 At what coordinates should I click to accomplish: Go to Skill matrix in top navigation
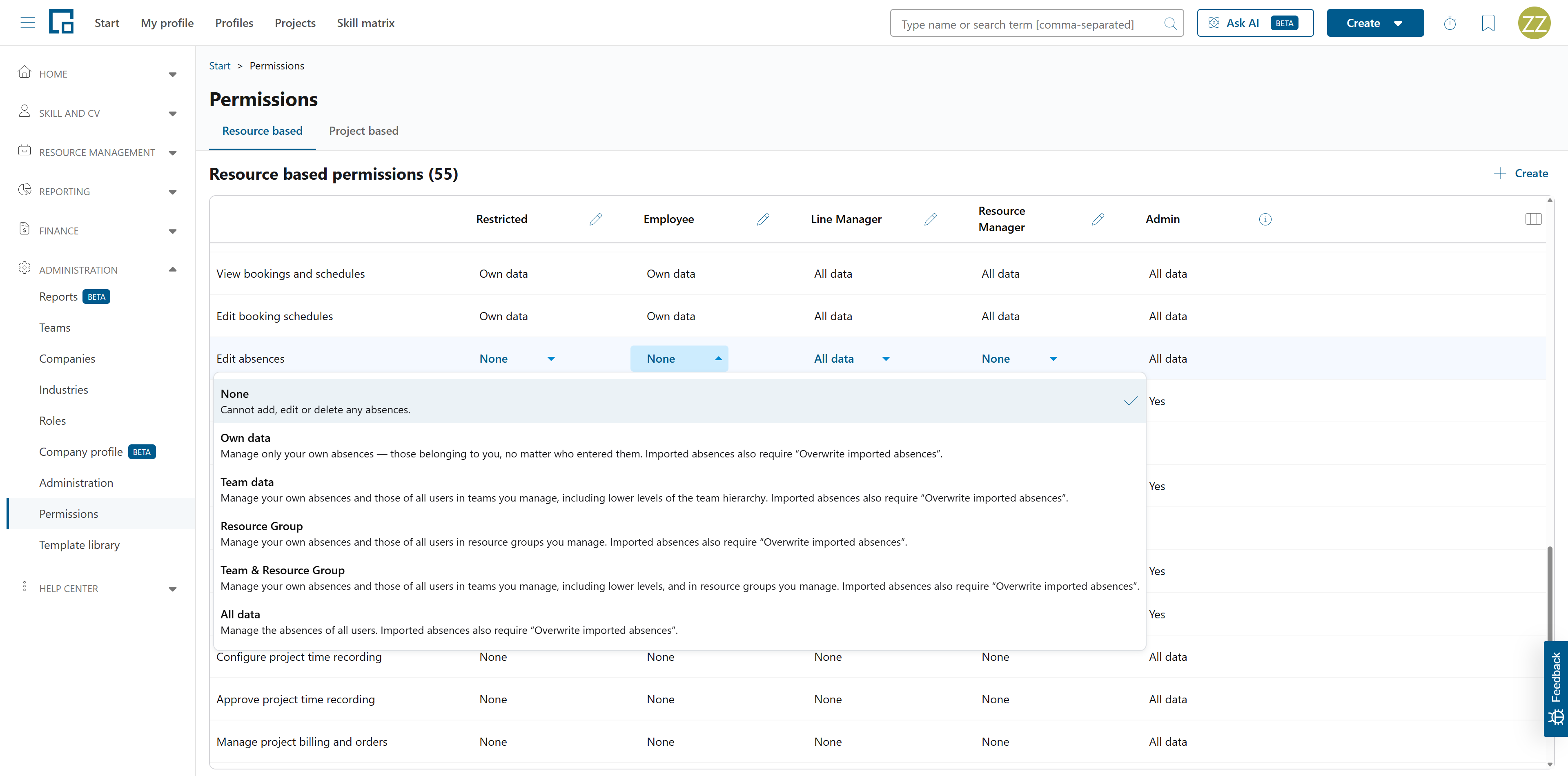[365, 23]
